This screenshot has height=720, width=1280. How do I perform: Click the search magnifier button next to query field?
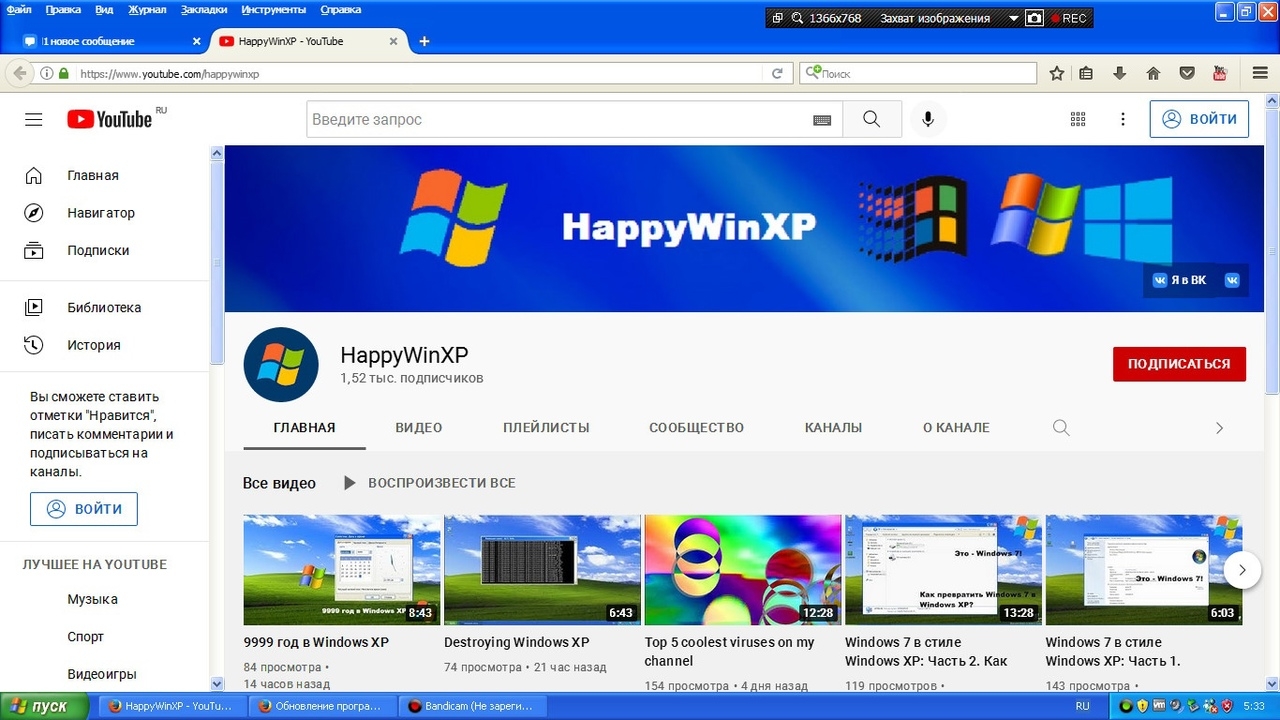tap(871, 119)
